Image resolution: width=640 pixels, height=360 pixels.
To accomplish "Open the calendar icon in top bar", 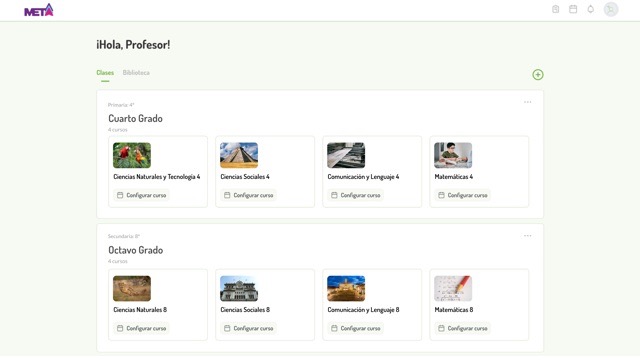I will (x=573, y=9).
